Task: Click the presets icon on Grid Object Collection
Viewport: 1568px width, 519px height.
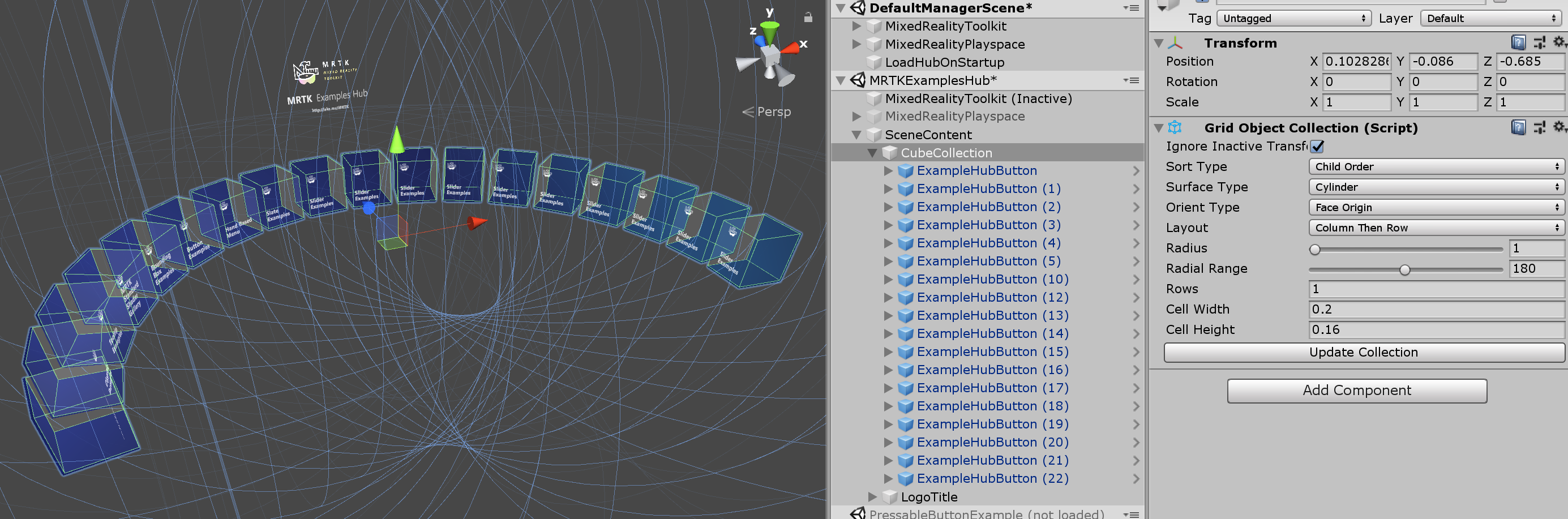Action: (1539, 128)
